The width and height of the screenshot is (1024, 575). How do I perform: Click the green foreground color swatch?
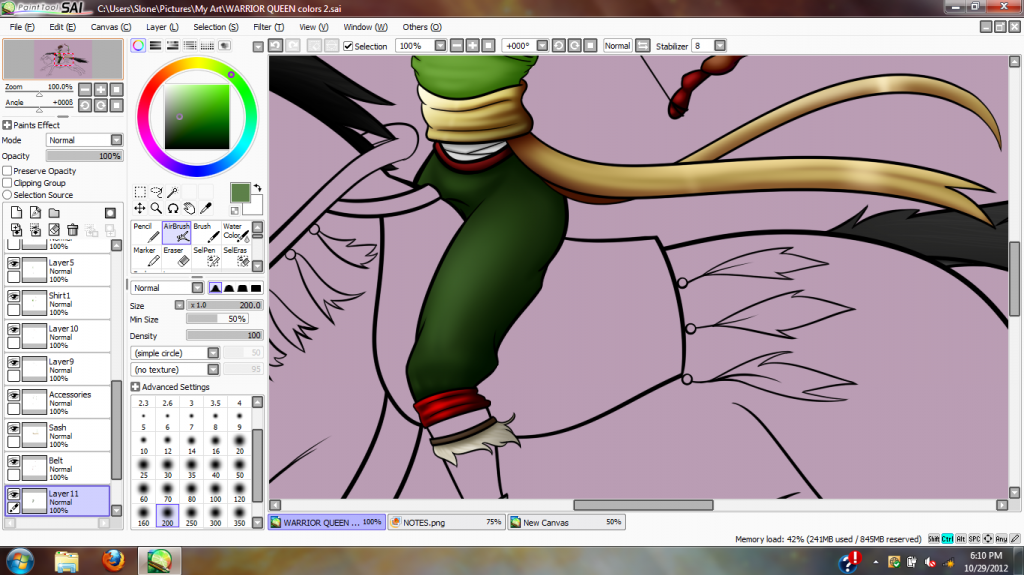(240, 193)
